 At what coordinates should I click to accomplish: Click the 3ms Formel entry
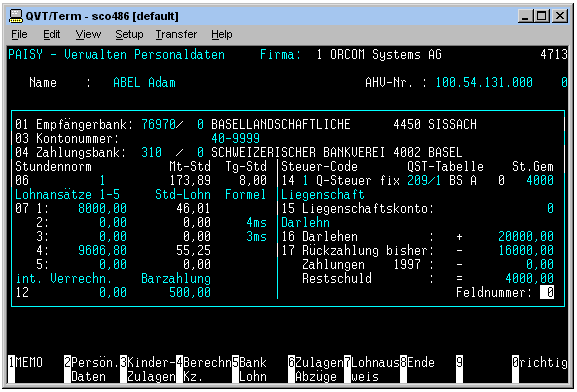point(256,236)
